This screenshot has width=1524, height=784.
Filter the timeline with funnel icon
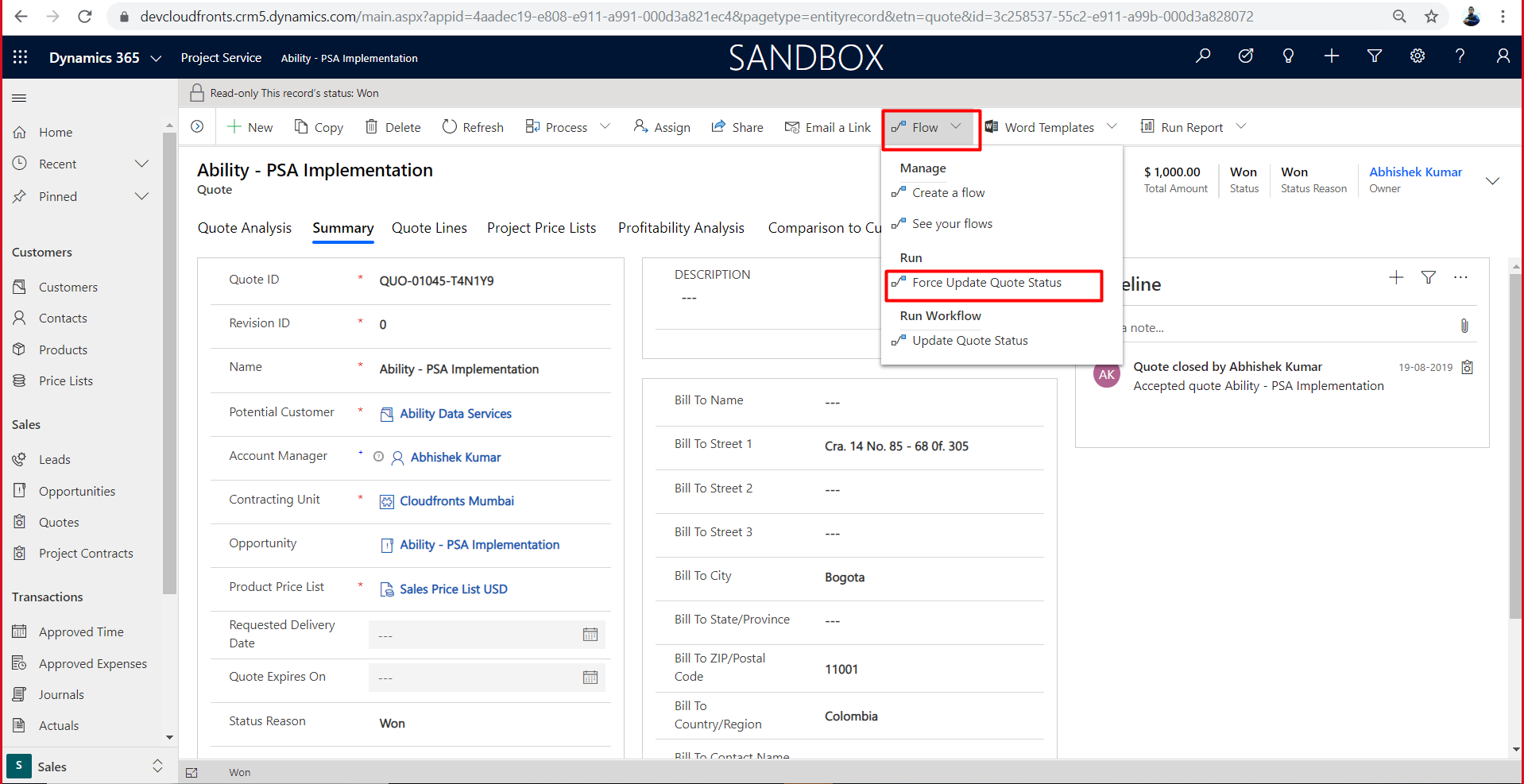[1429, 277]
